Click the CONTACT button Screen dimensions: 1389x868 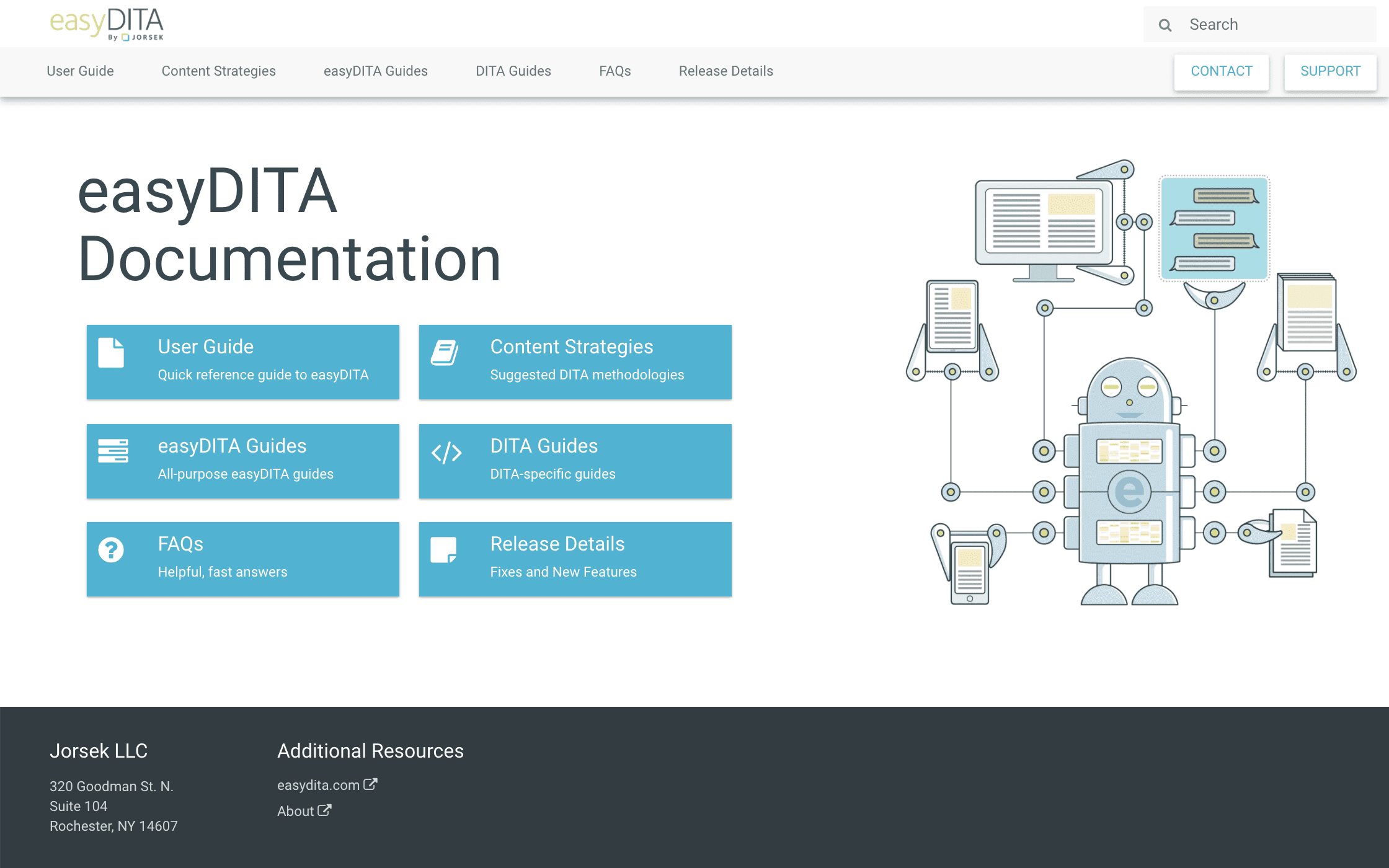pos(1221,70)
